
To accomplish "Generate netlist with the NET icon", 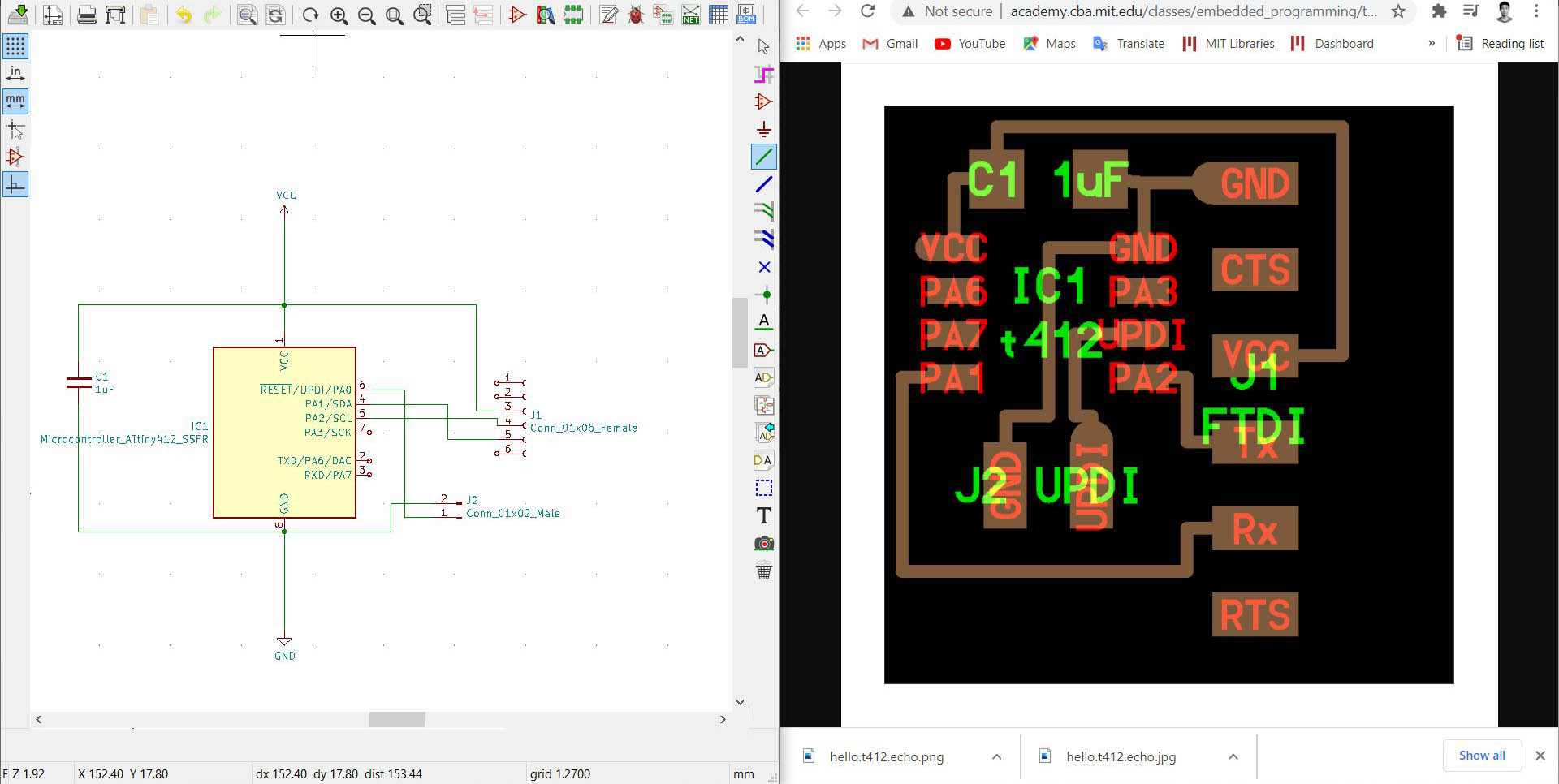I will point(691,15).
